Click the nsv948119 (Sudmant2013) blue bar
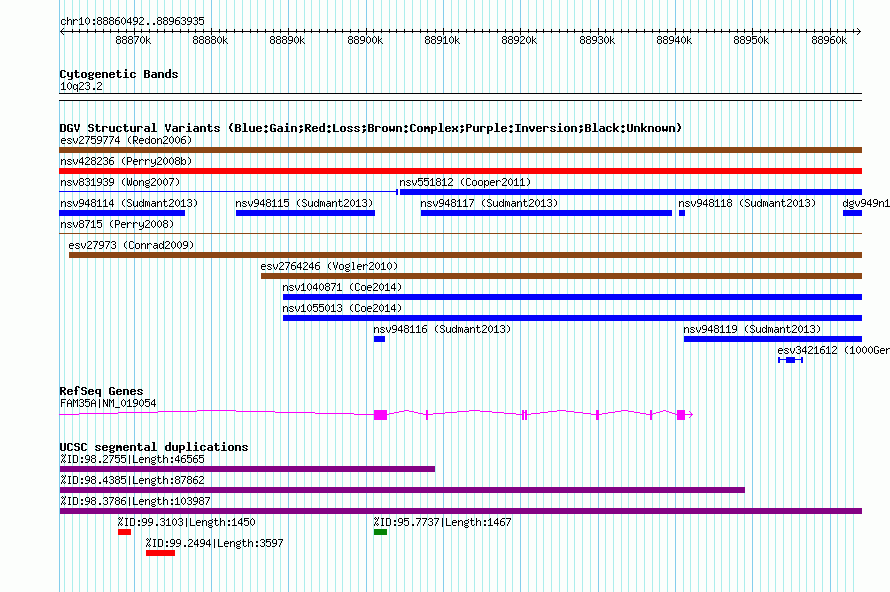This screenshot has width=890, height=592. [773, 339]
